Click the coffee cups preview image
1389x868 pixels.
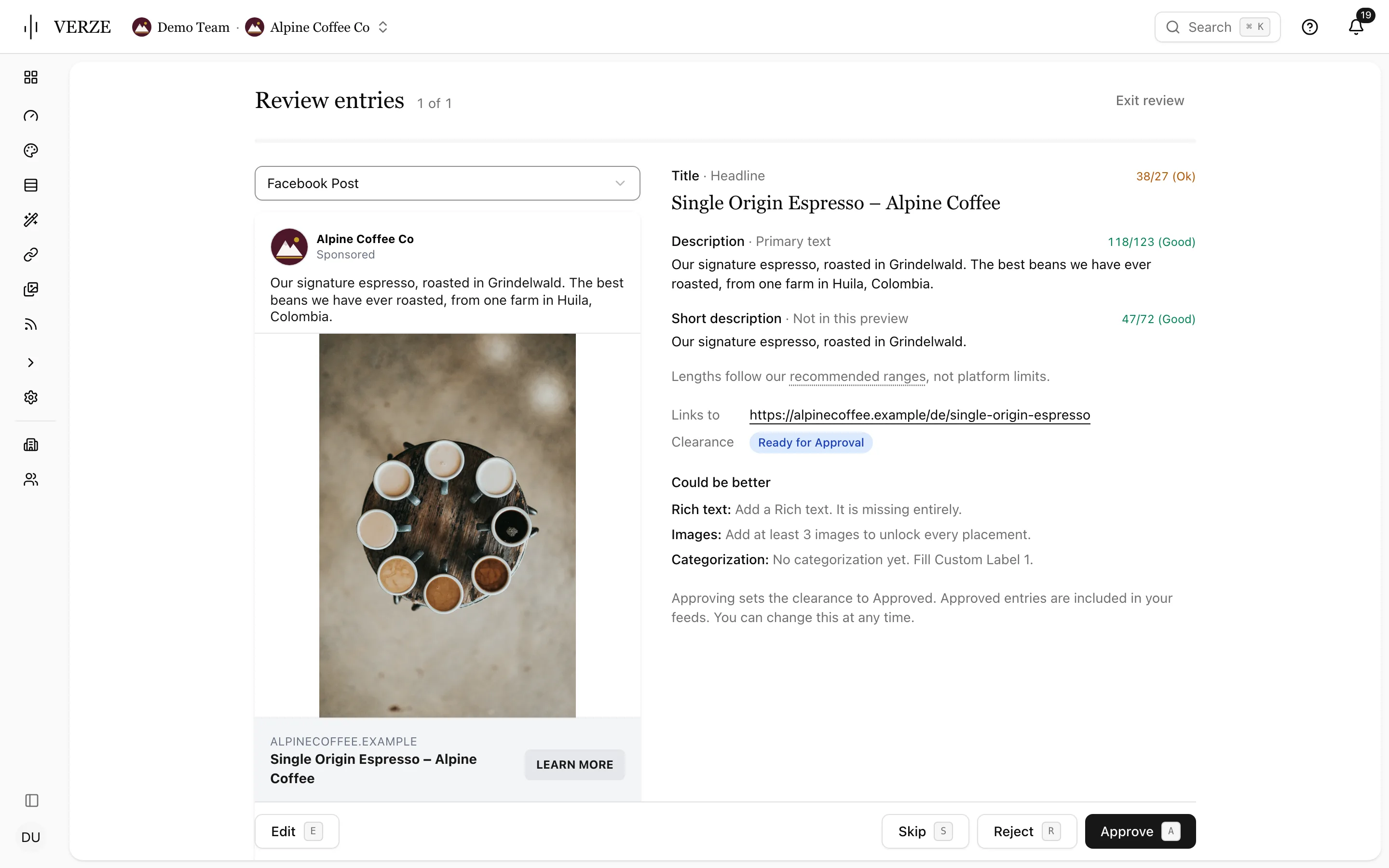pos(447,525)
